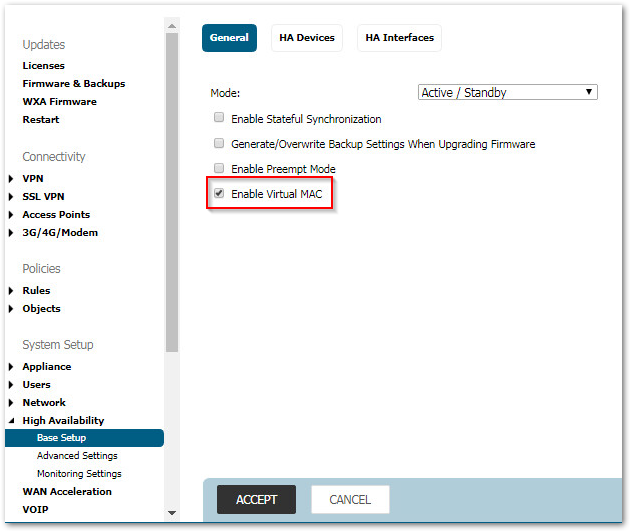Expand the VPN menu arrow
The height and width of the screenshot is (532, 631).
pyautogui.click(x=11, y=179)
